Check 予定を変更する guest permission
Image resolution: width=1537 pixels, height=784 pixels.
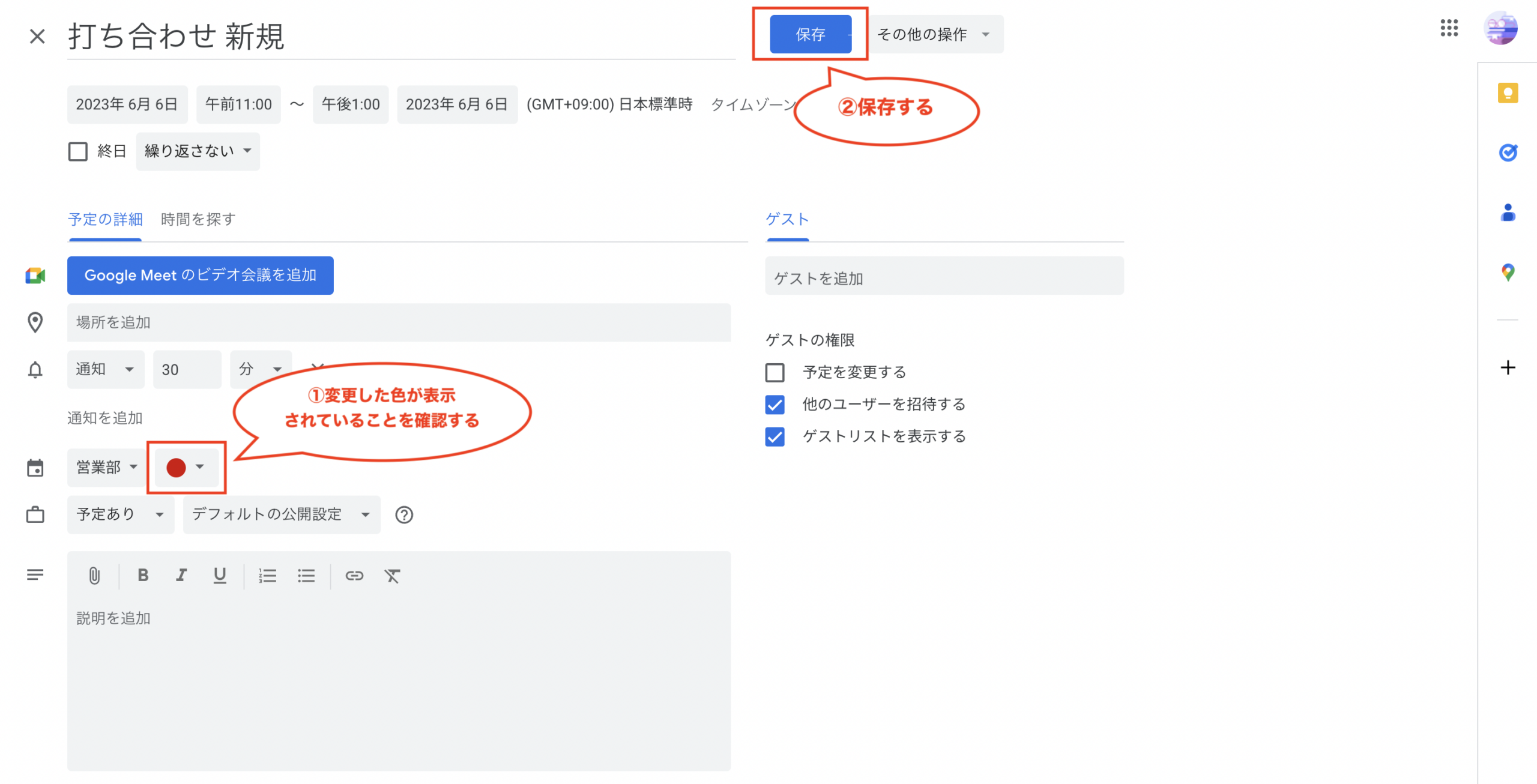coord(775,372)
